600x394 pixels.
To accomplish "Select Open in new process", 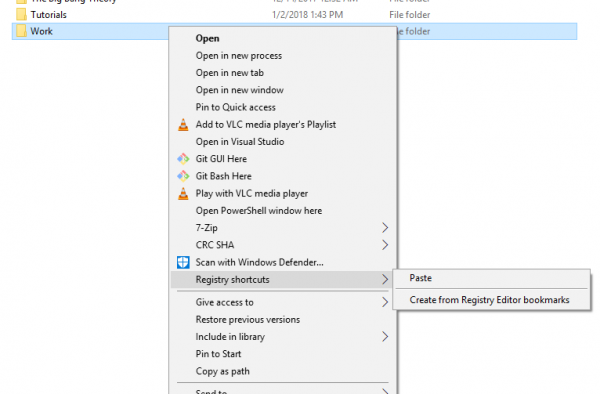I will (282, 55).
